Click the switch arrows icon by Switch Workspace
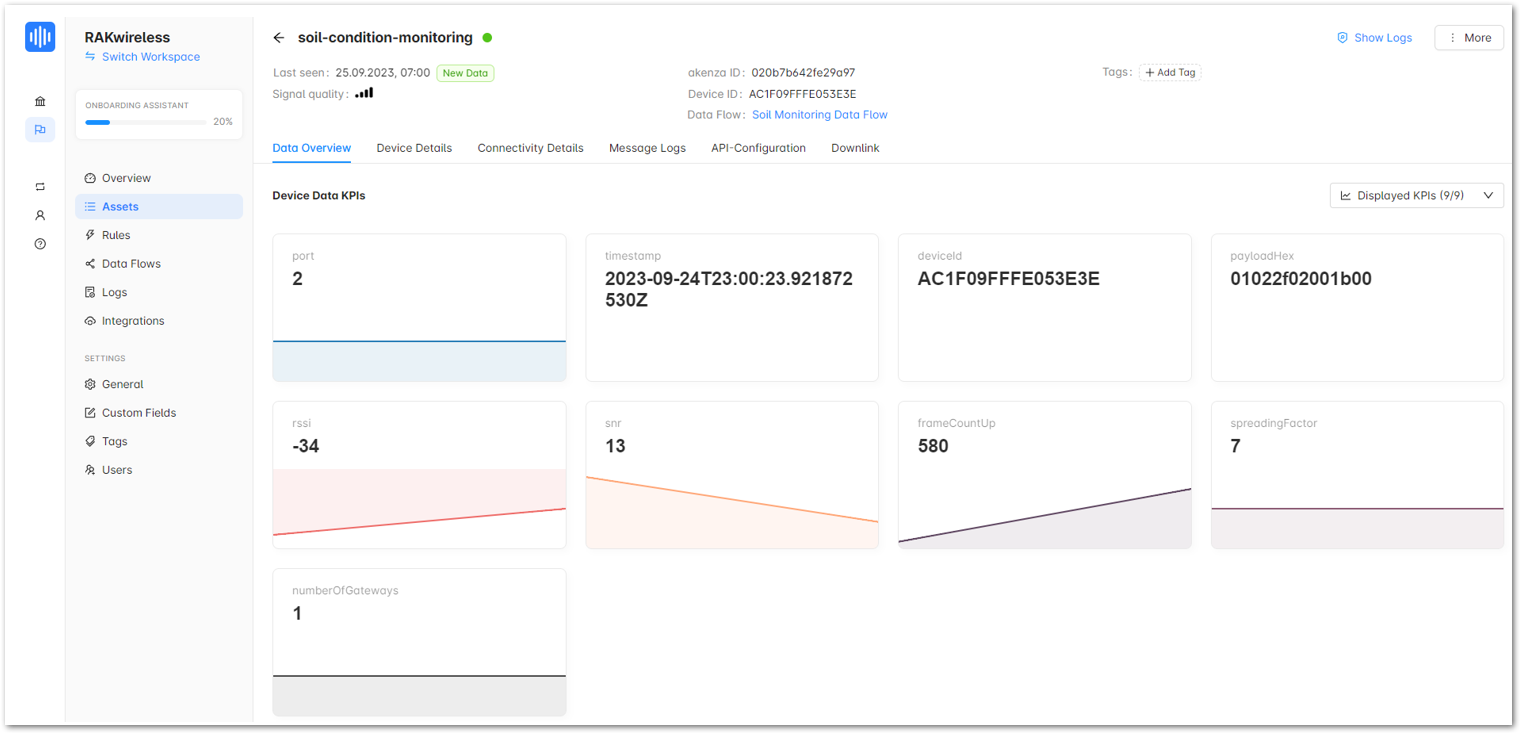Viewport: 1521px width, 734px height. pos(91,57)
